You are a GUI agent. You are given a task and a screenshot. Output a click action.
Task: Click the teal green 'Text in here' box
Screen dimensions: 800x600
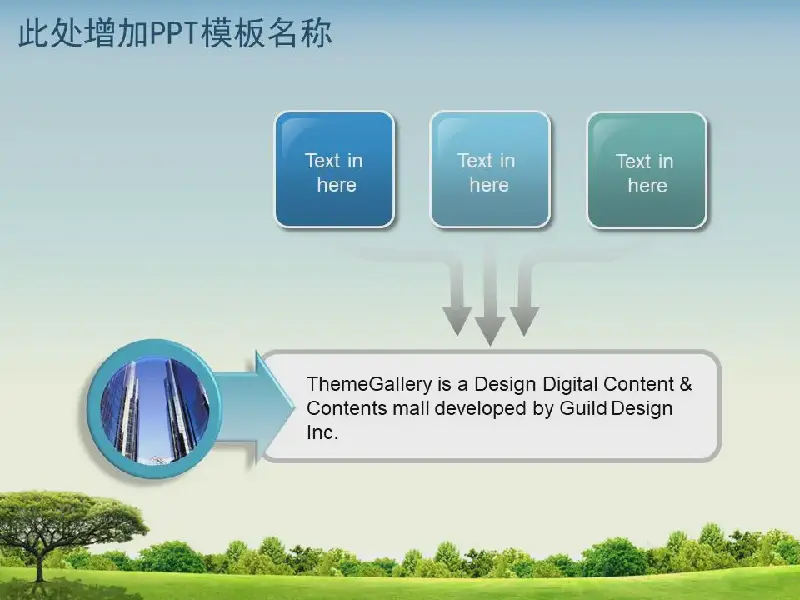pyautogui.click(x=647, y=170)
